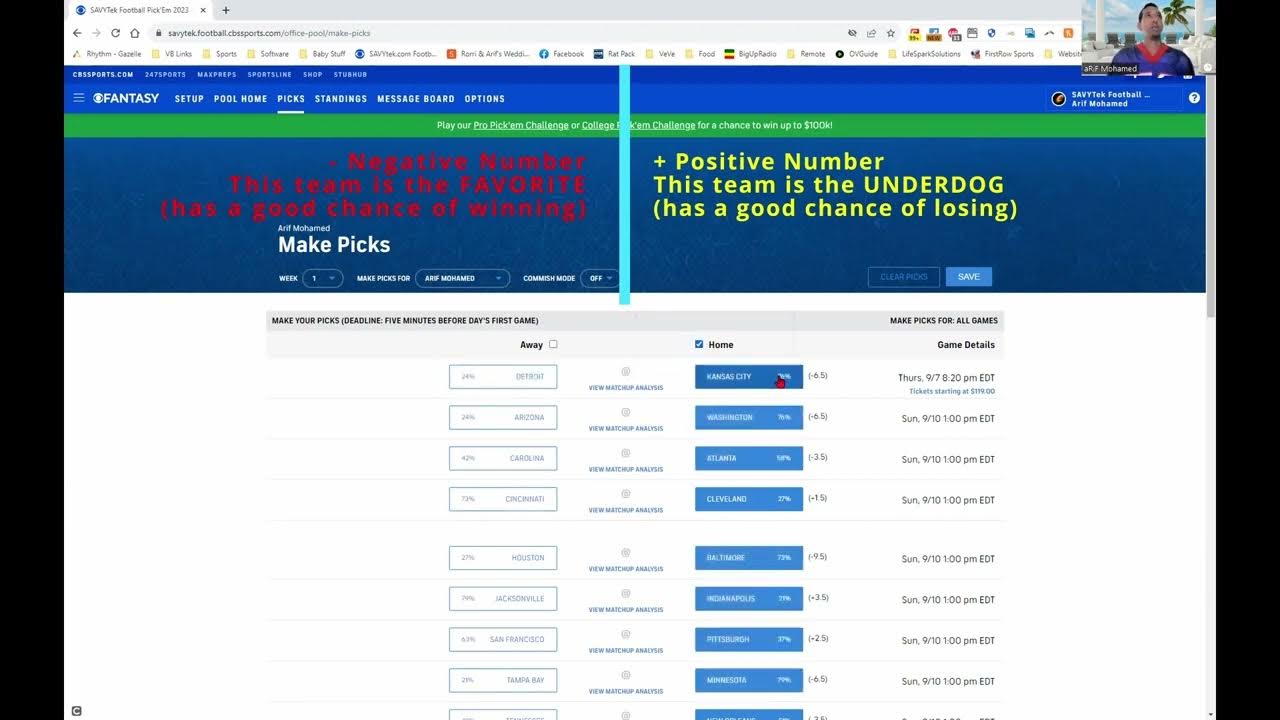Go back with the browser back arrow
The image size is (1280, 720).
point(77,33)
